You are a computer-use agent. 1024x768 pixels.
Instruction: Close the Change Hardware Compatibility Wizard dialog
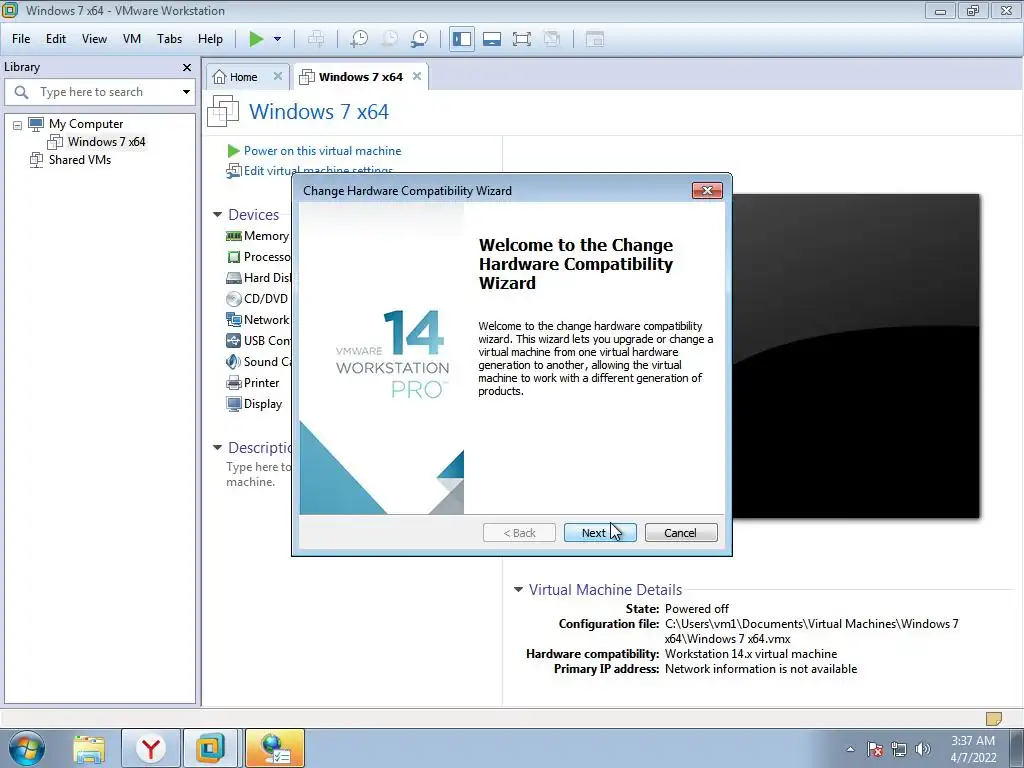tap(707, 190)
